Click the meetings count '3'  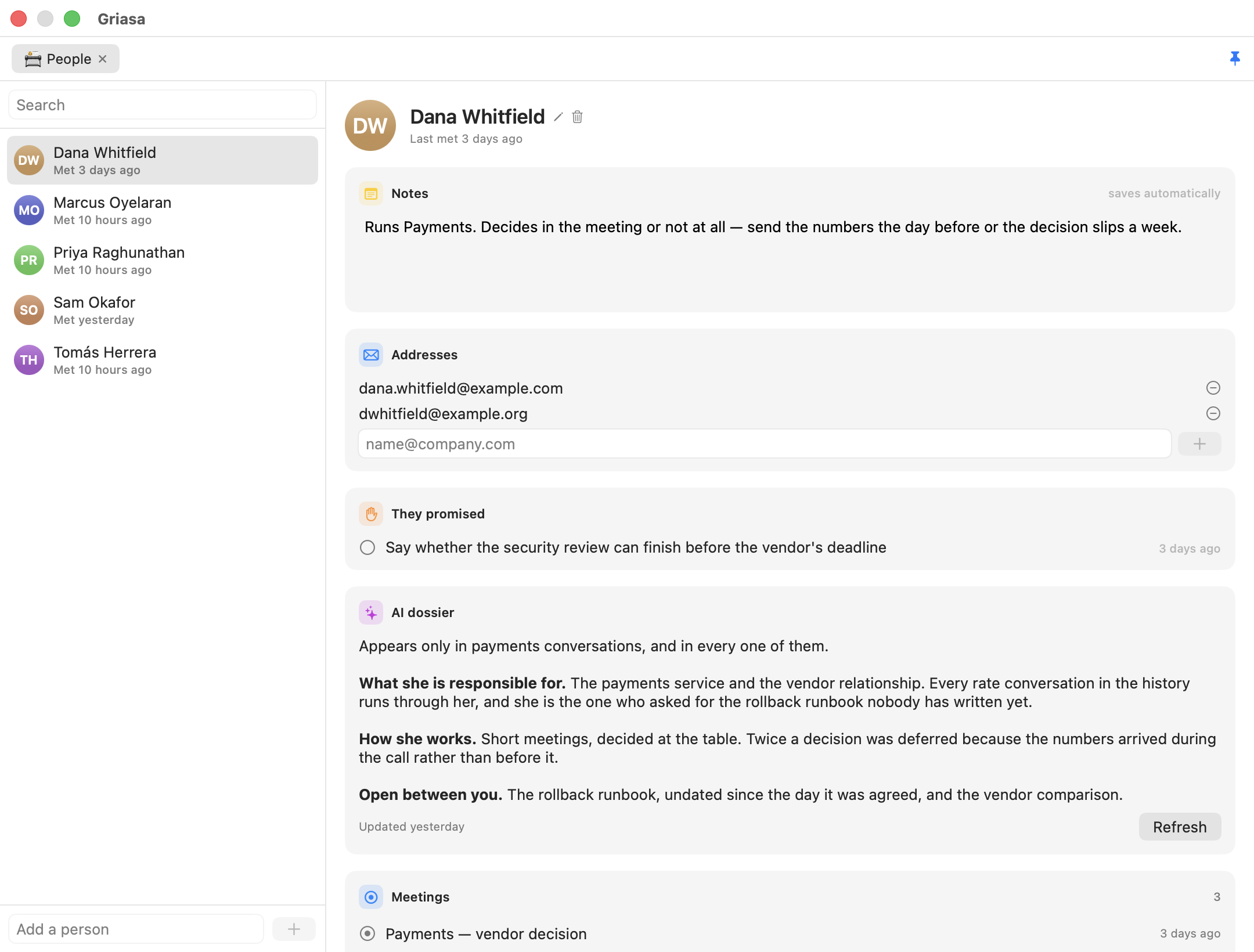[1217, 897]
